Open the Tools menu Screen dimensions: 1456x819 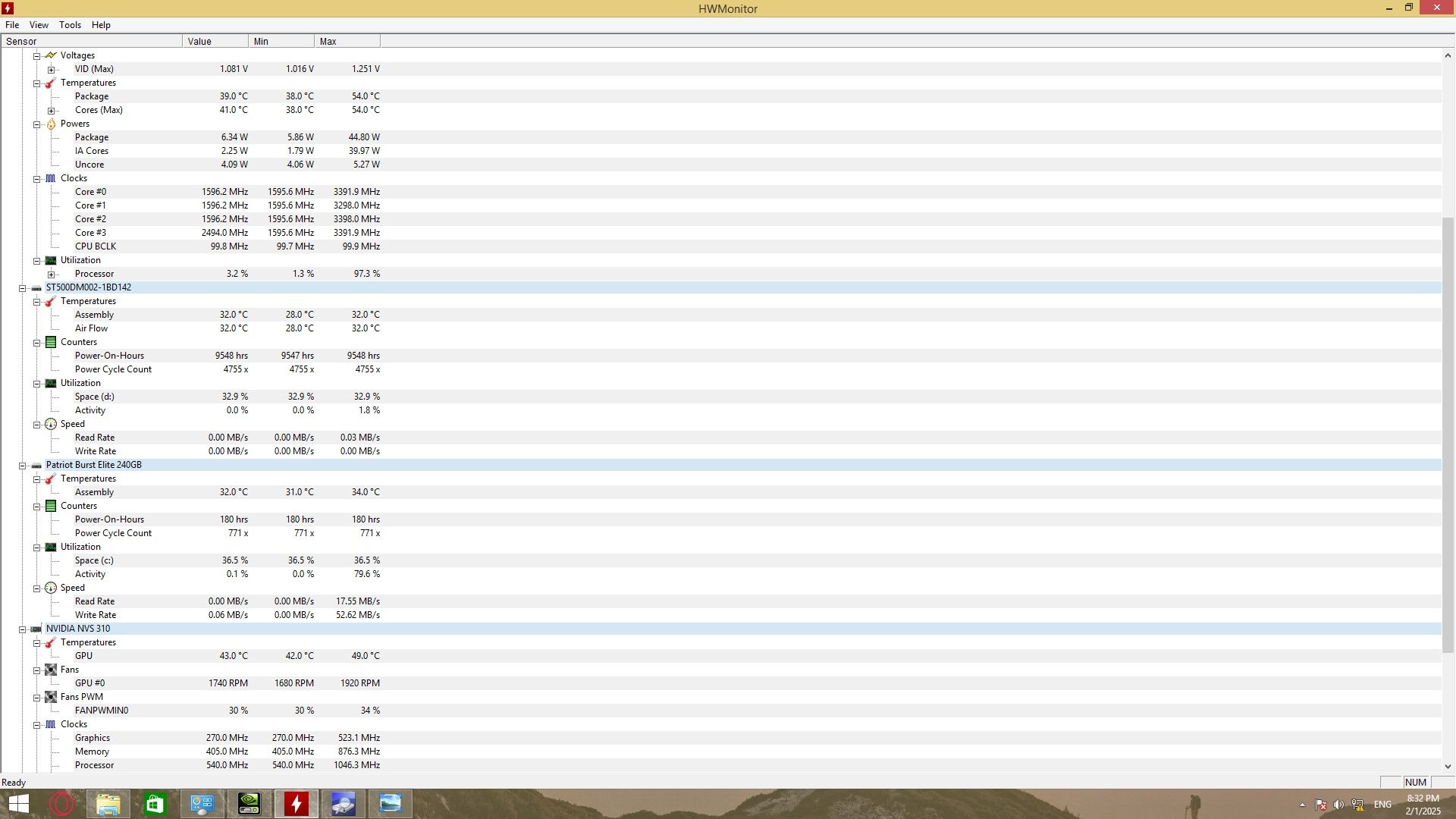tap(70, 25)
